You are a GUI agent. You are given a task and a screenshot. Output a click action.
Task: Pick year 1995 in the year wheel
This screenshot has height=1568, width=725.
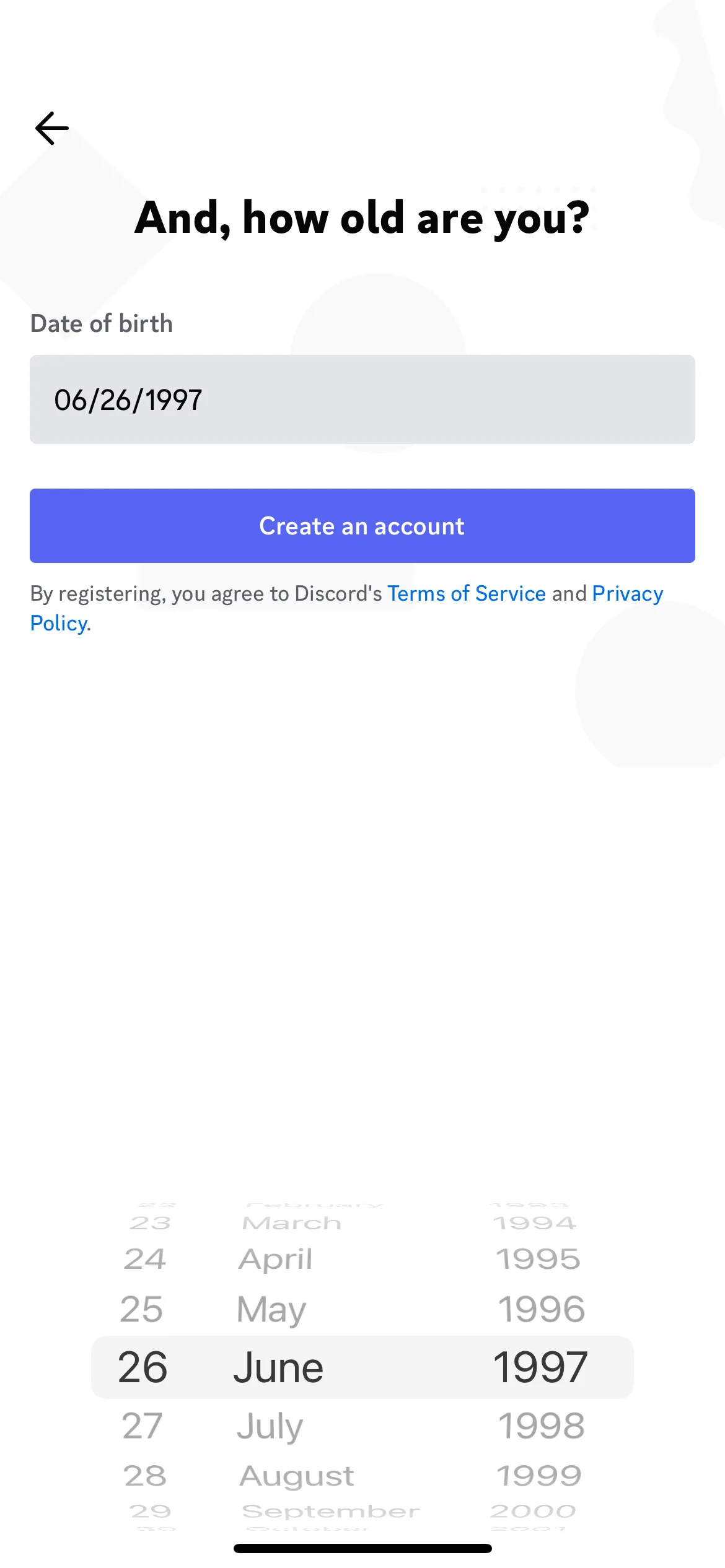coord(538,1259)
